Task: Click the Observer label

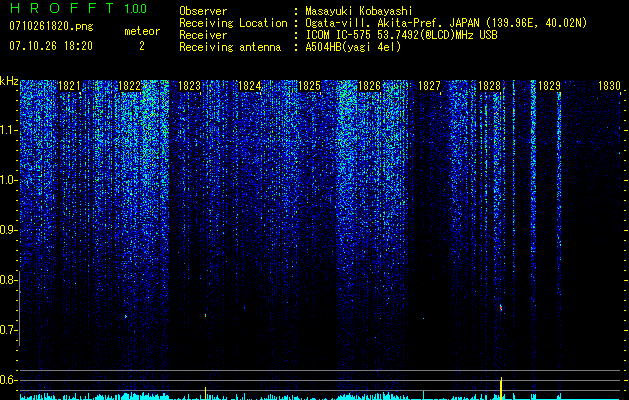Action: [203, 11]
